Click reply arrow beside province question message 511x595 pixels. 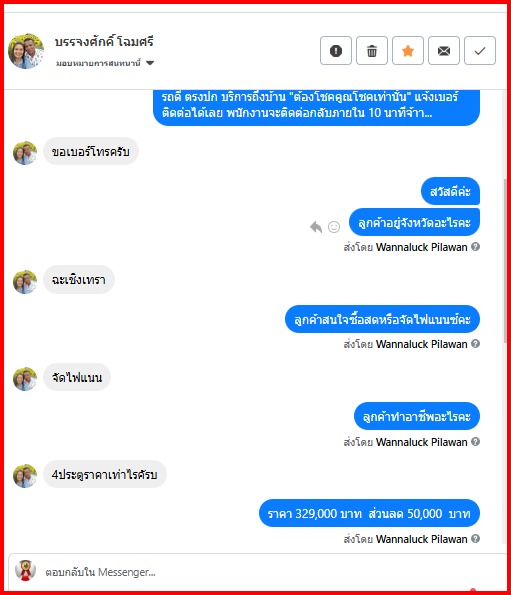(316, 227)
